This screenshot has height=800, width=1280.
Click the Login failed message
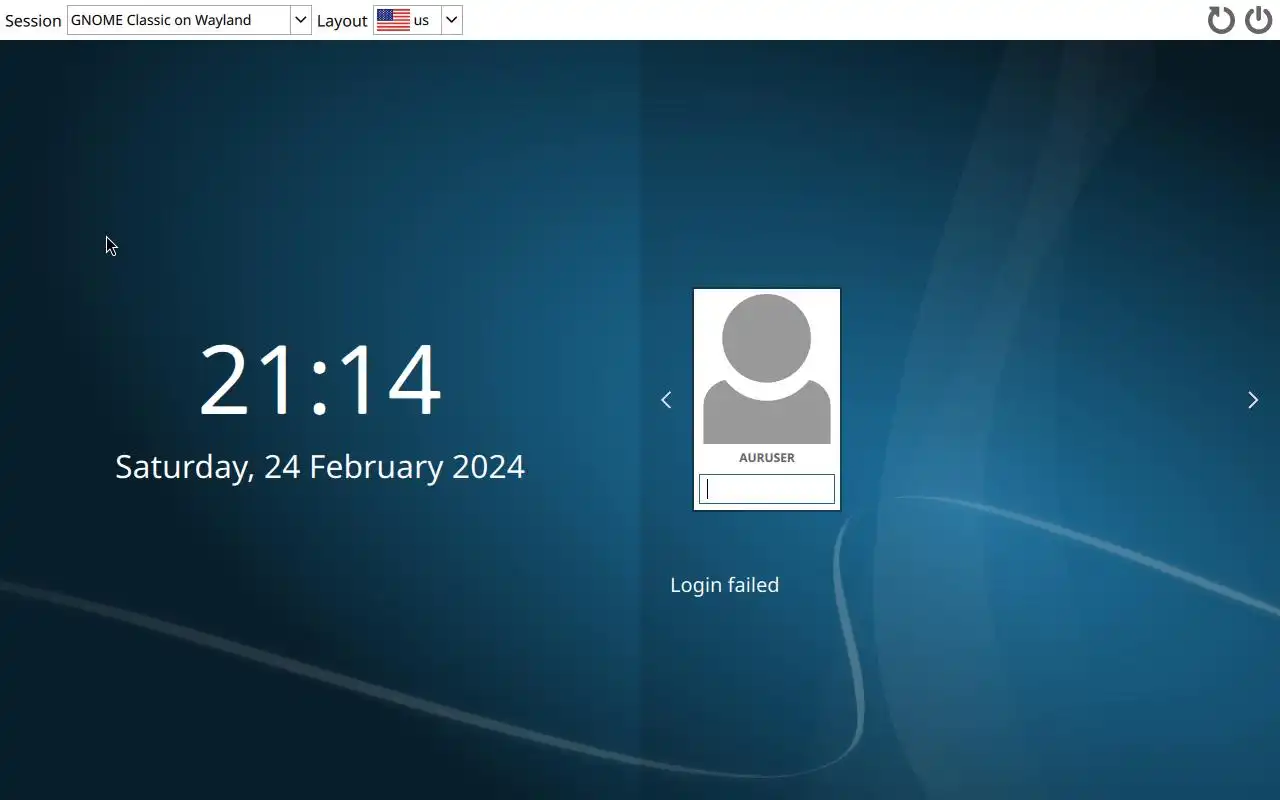pyautogui.click(x=725, y=585)
